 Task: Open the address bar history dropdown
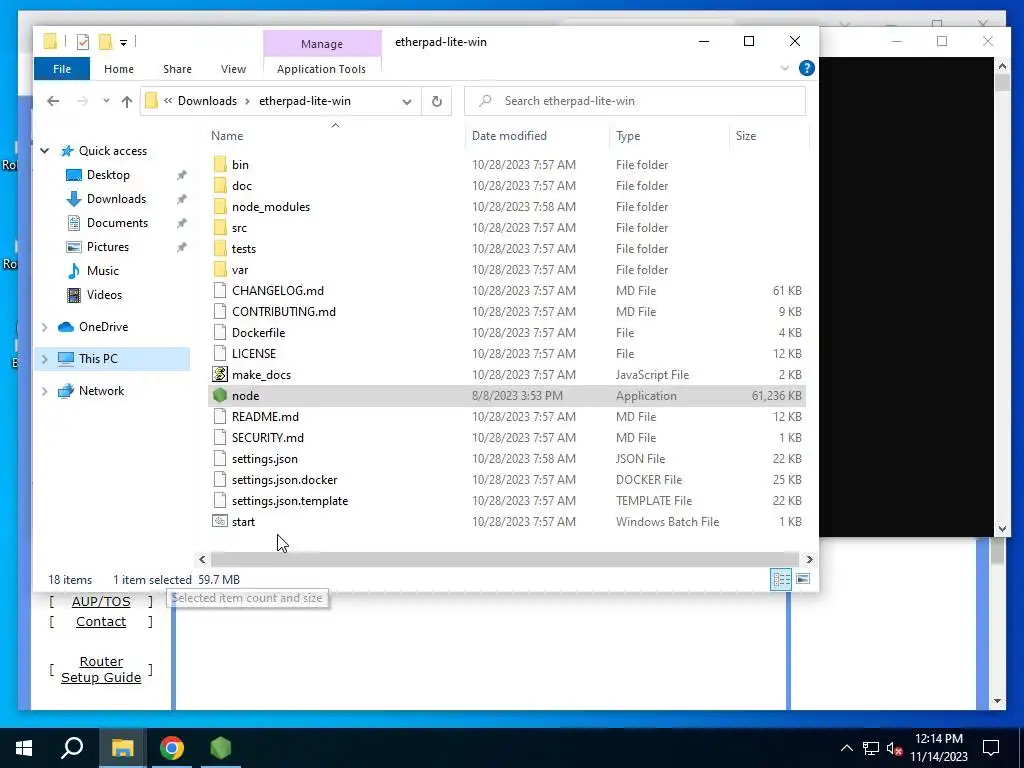407,101
